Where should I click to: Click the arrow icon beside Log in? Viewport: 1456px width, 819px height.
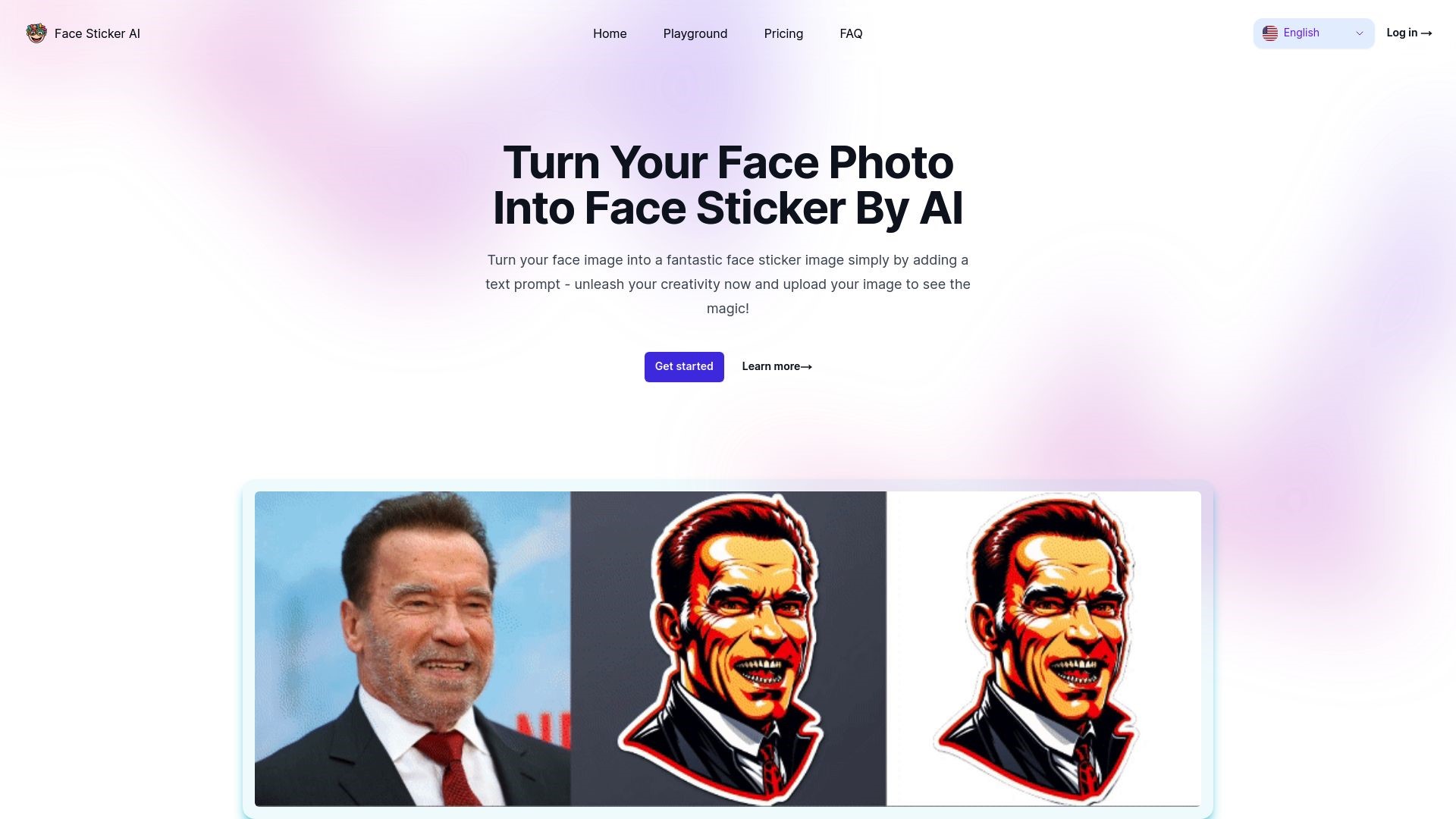1426,33
